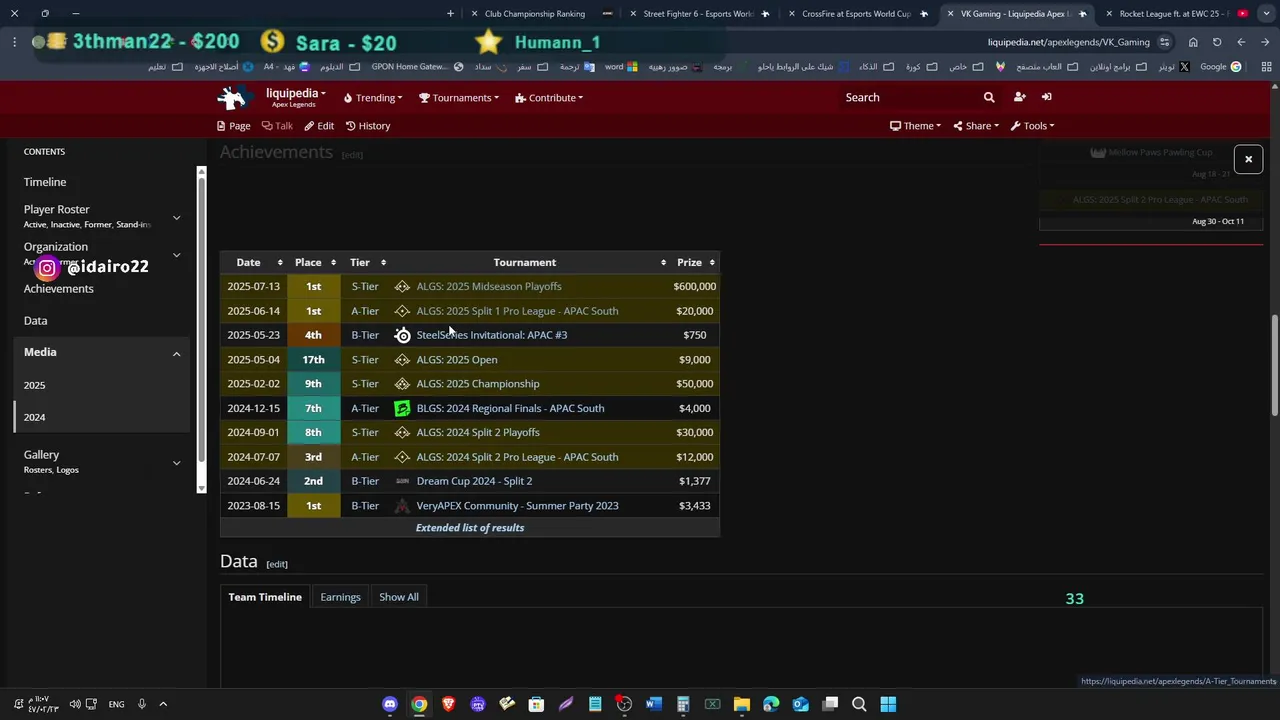Open Discord from the taskbar
The width and height of the screenshot is (1280, 720).
pos(390,704)
